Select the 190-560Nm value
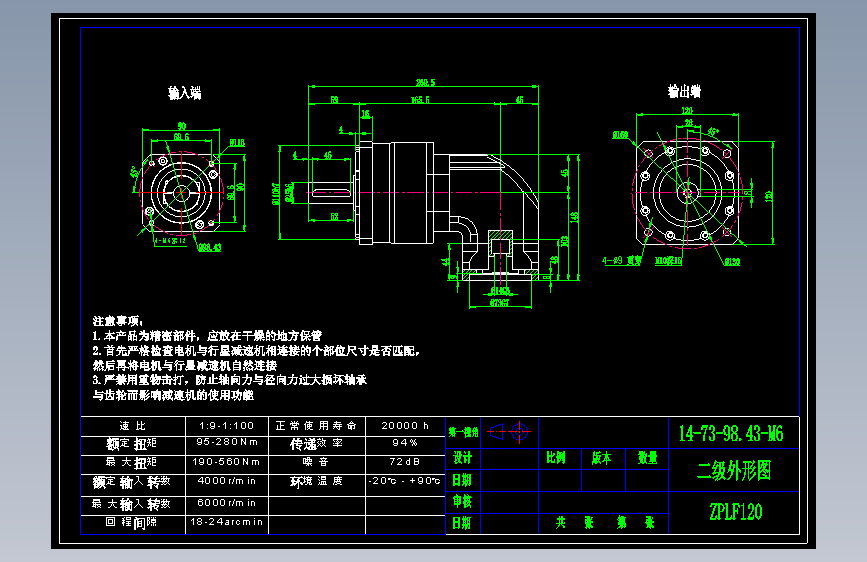The image size is (867, 562). tap(226, 461)
